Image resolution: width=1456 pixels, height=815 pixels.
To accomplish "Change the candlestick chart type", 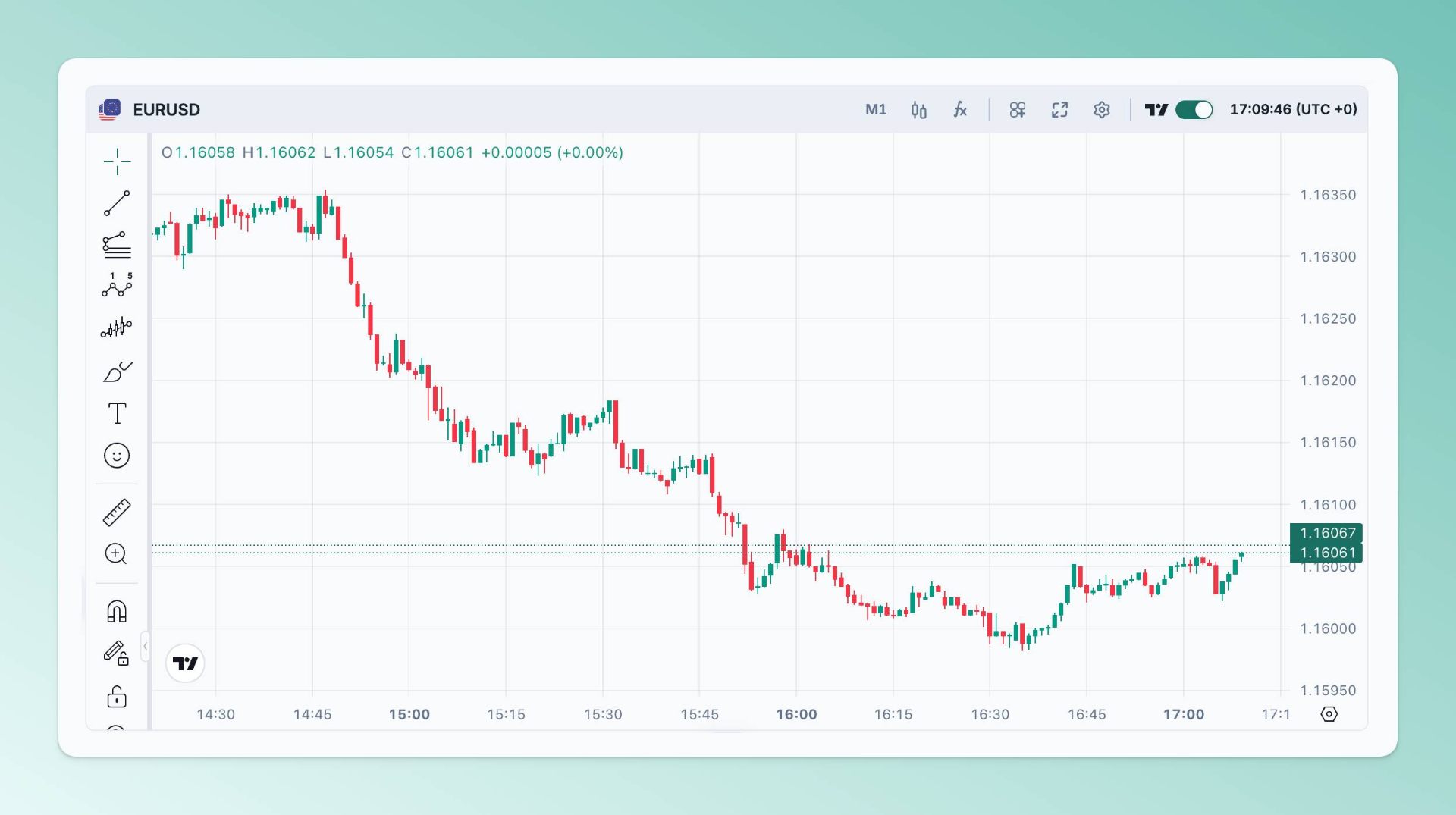I will pyautogui.click(x=919, y=110).
